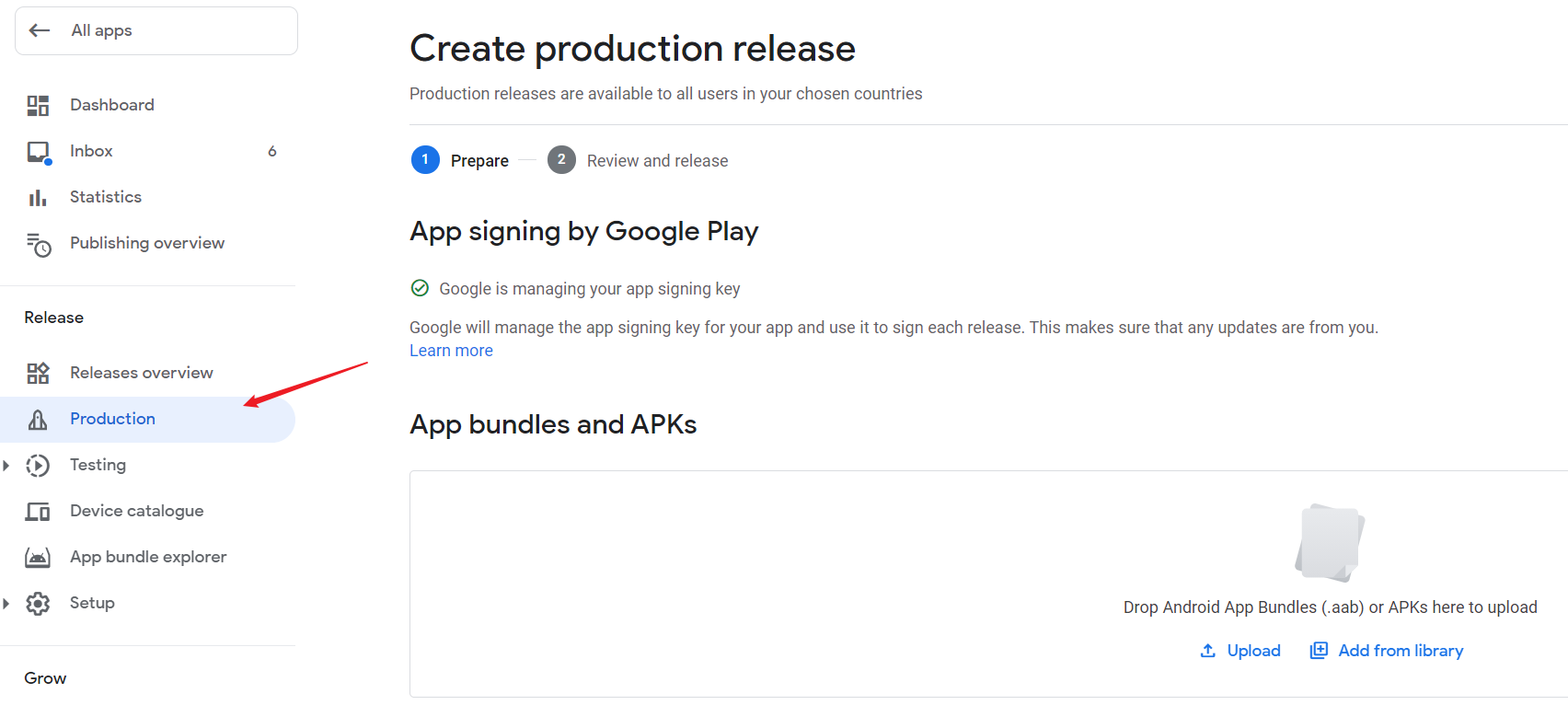Open Publishing overview via its clock icon
1568x705 pixels.
[x=38, y=243]
